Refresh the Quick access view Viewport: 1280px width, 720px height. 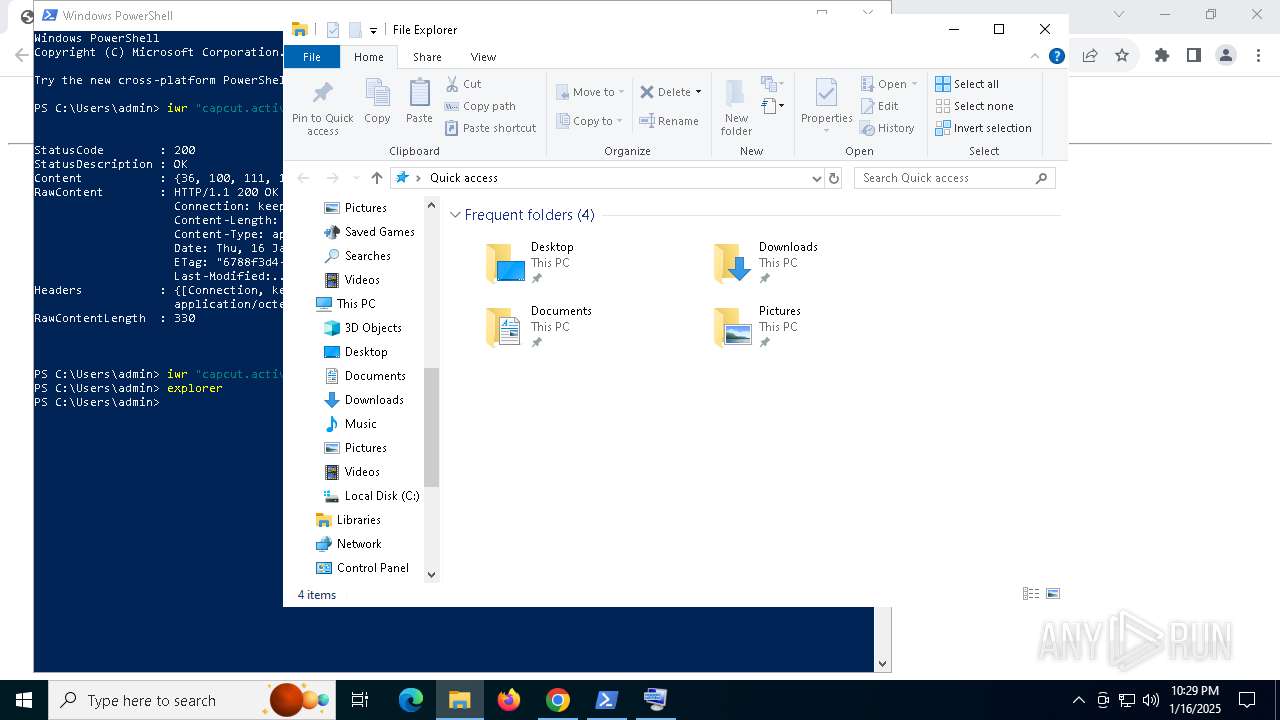834,178
